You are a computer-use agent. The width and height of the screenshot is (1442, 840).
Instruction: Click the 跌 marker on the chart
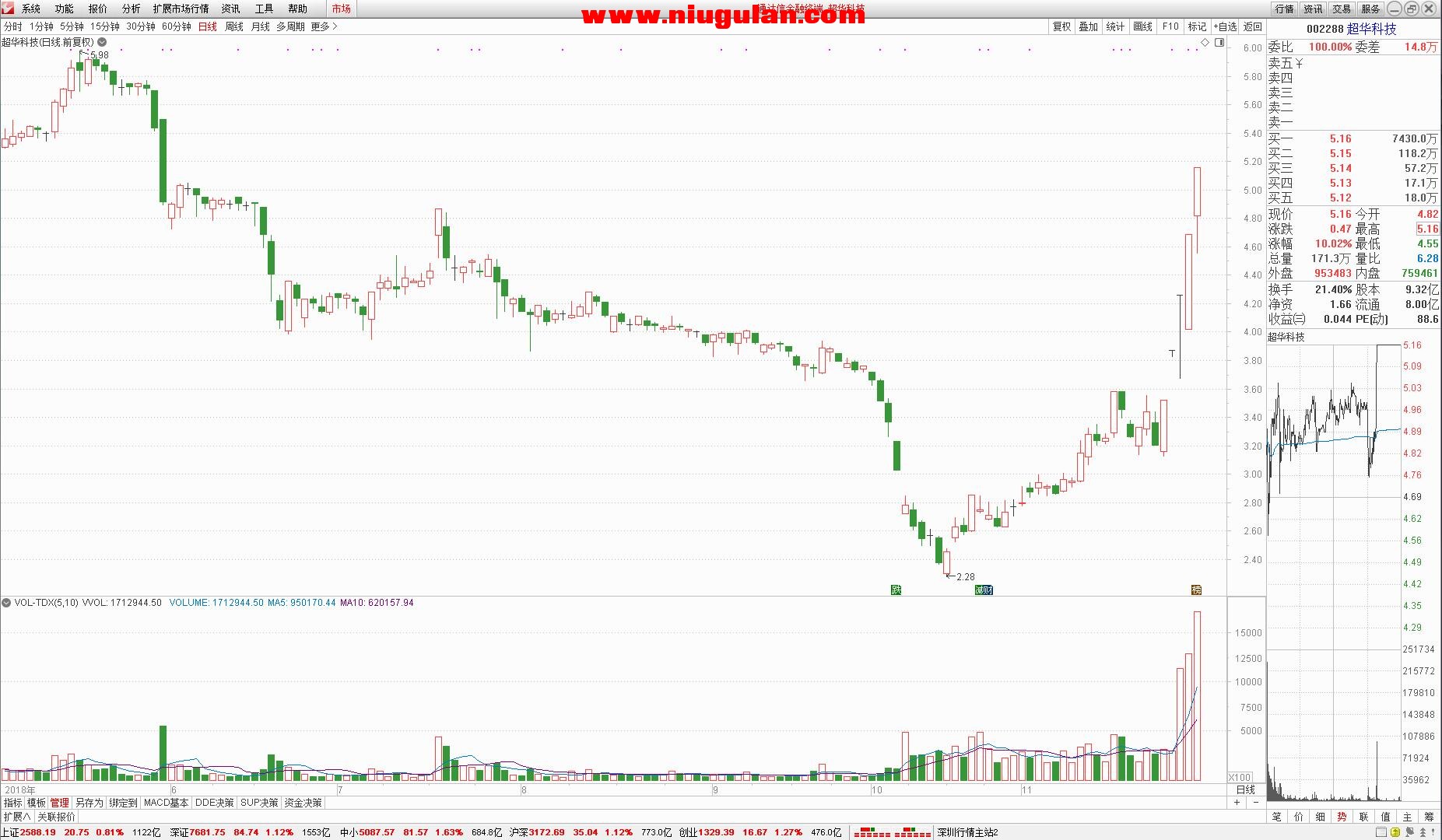(x=896, y=590)
